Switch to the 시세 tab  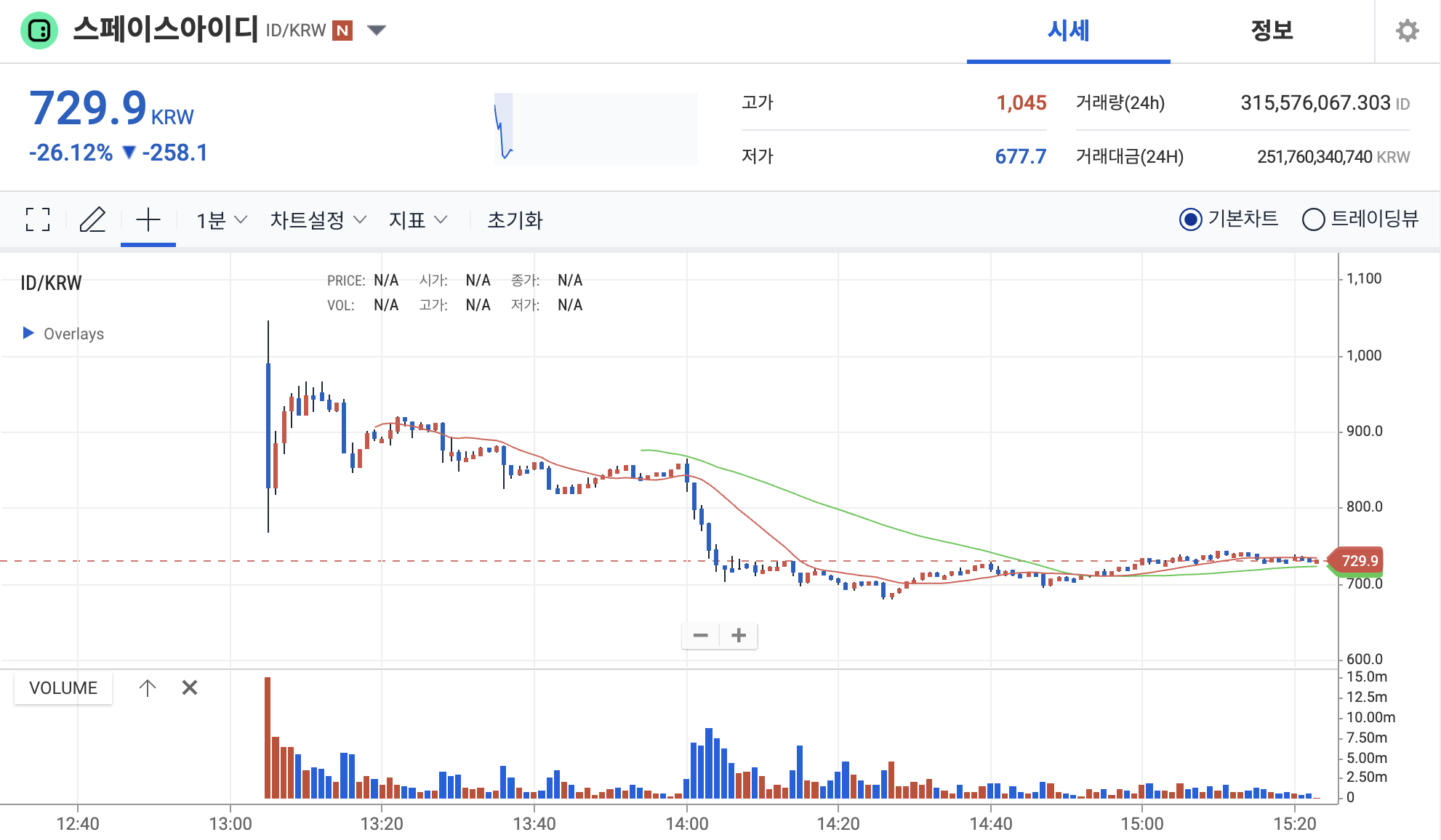coord(1068,31)
